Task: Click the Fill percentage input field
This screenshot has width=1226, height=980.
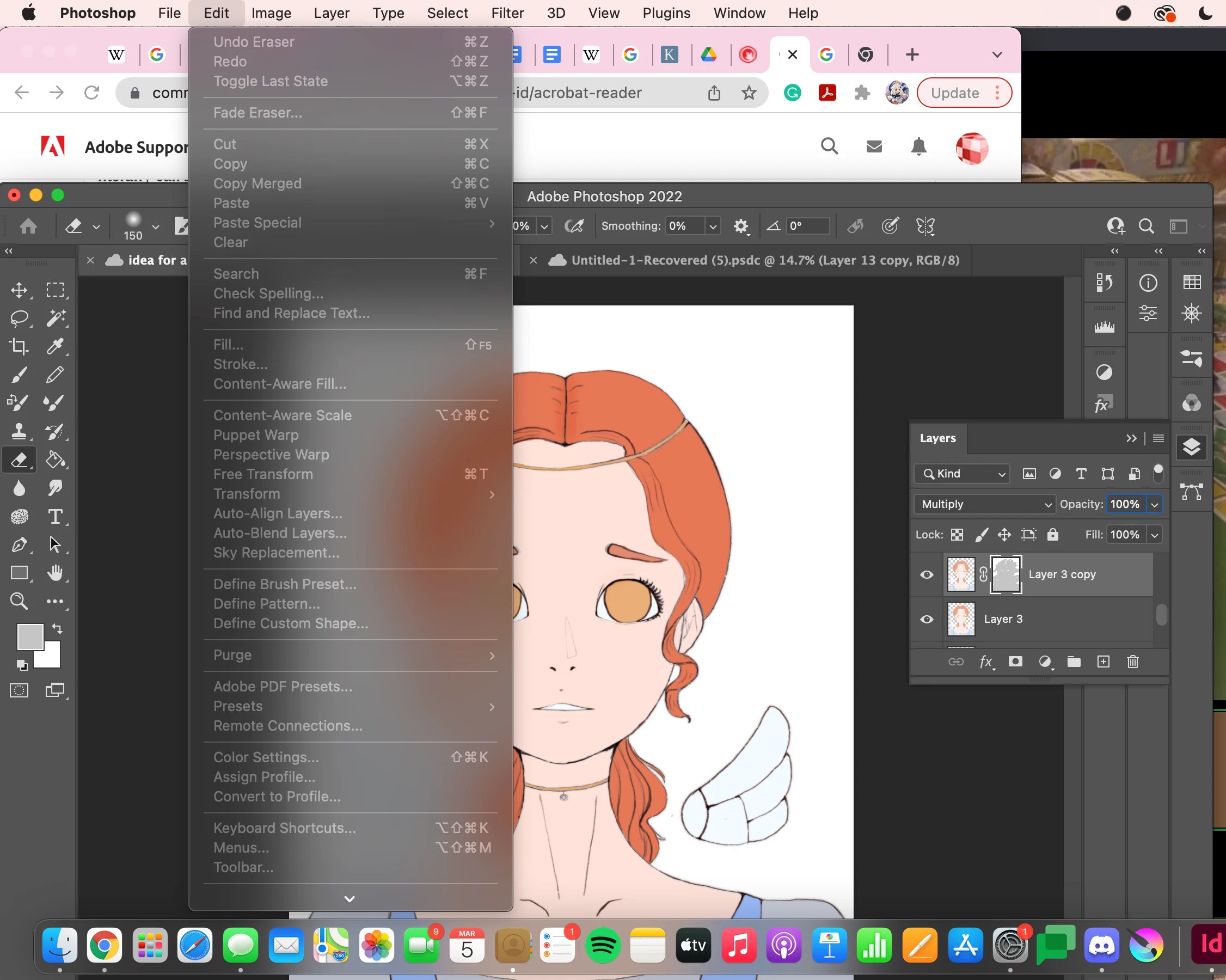Action: 1125,535
